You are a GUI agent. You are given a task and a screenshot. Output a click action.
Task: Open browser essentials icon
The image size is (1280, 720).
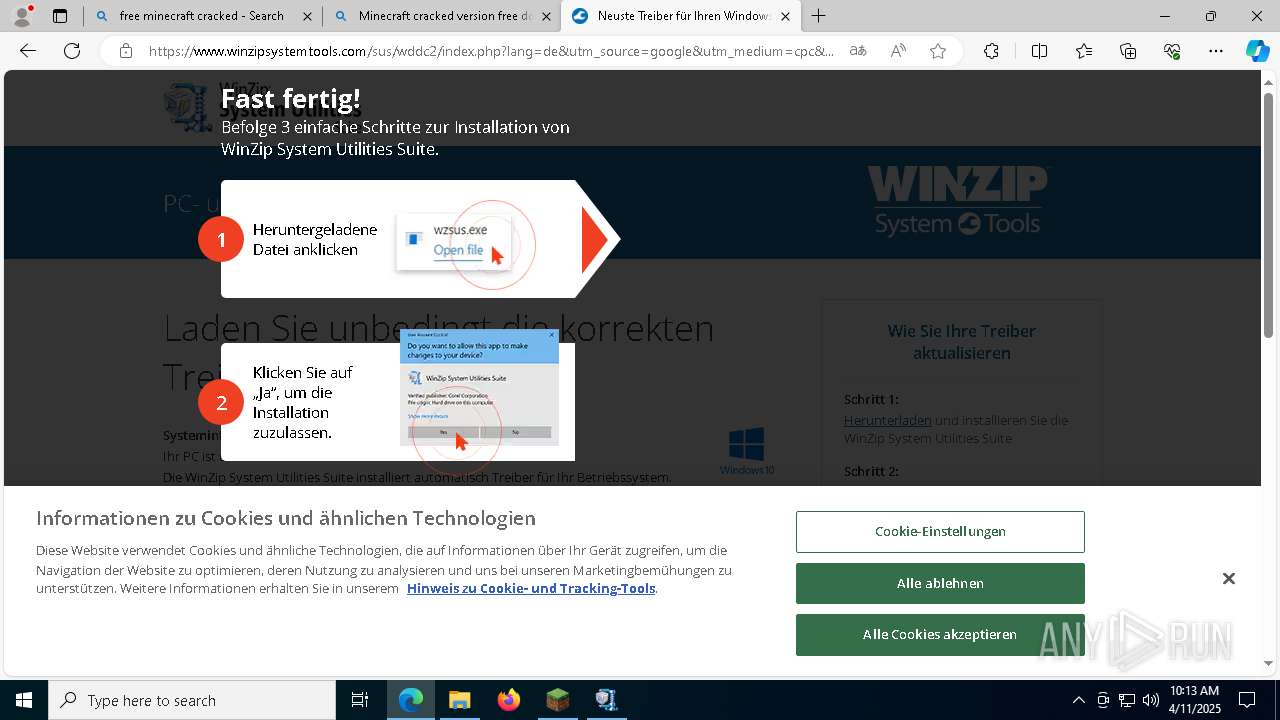[1172, 51]
